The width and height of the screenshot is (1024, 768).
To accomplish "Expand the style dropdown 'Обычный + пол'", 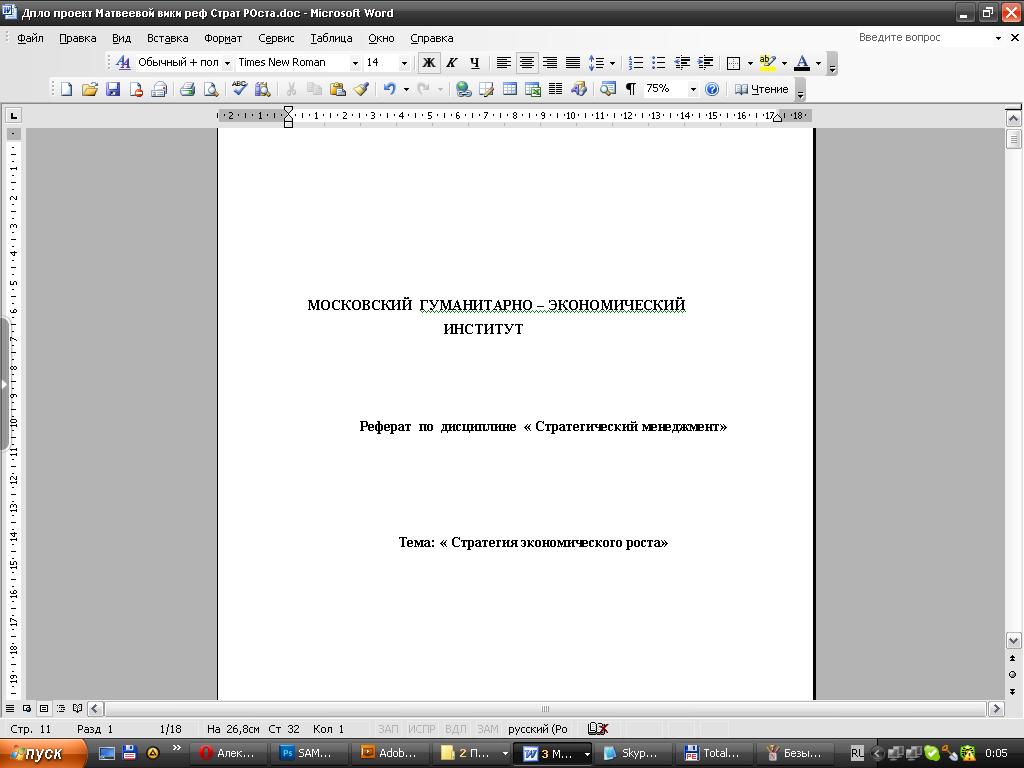I will click(227, 63).
